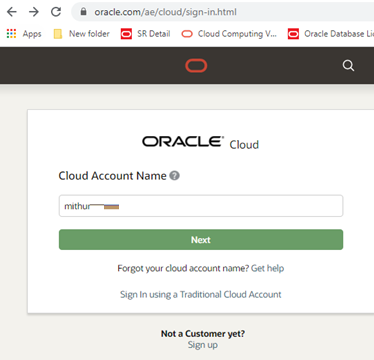Click 'Forgot your cloud account name?' text
Image resolution: width=374 pixels, height=360 pixels.
[x=183, y=268]
